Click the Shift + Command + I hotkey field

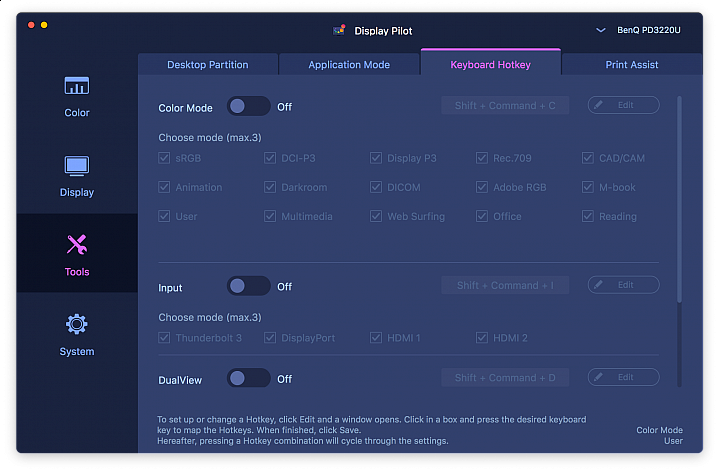point(505,285)
